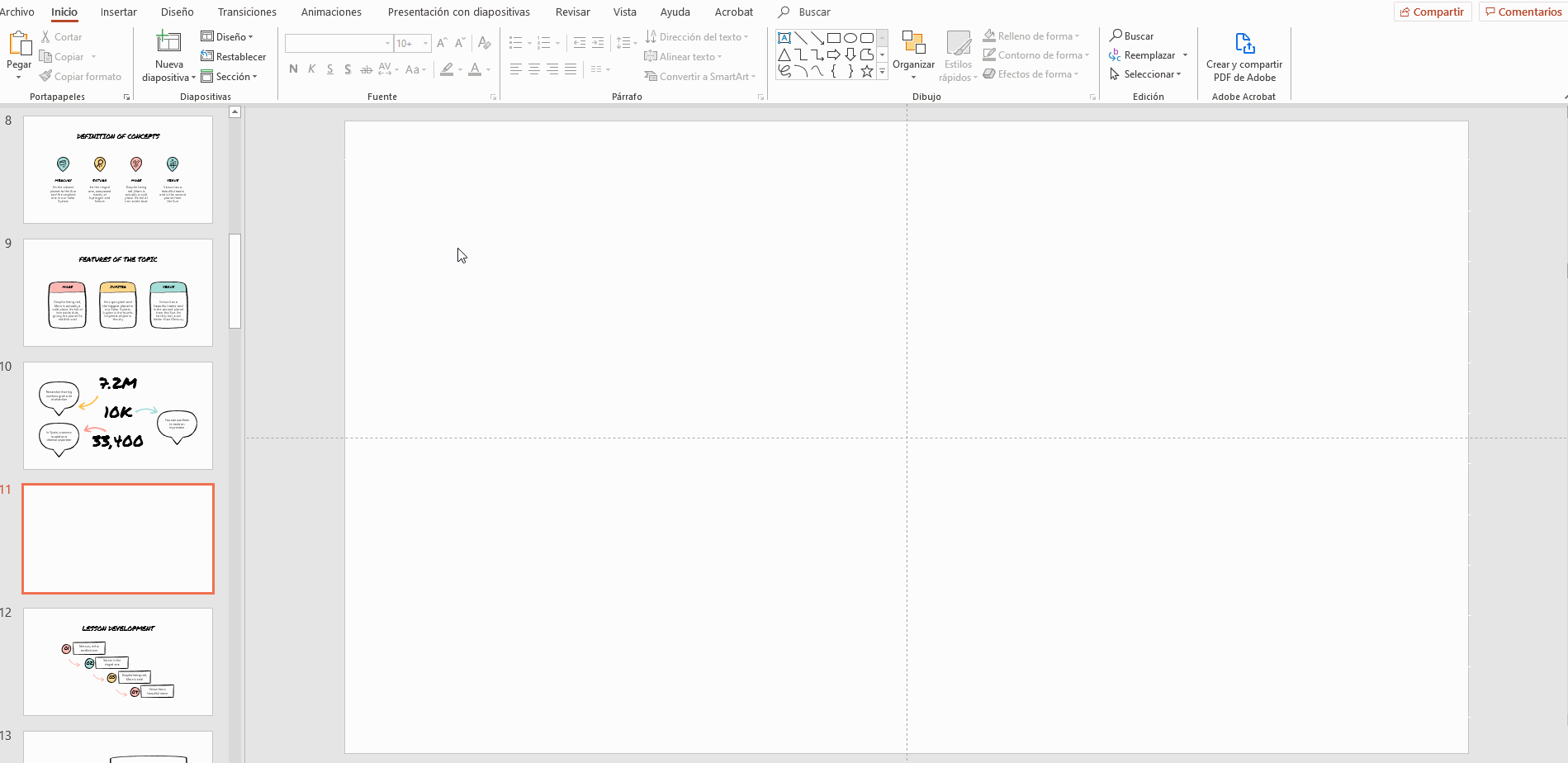Expand Dirección del texto menu

[697, 37]
